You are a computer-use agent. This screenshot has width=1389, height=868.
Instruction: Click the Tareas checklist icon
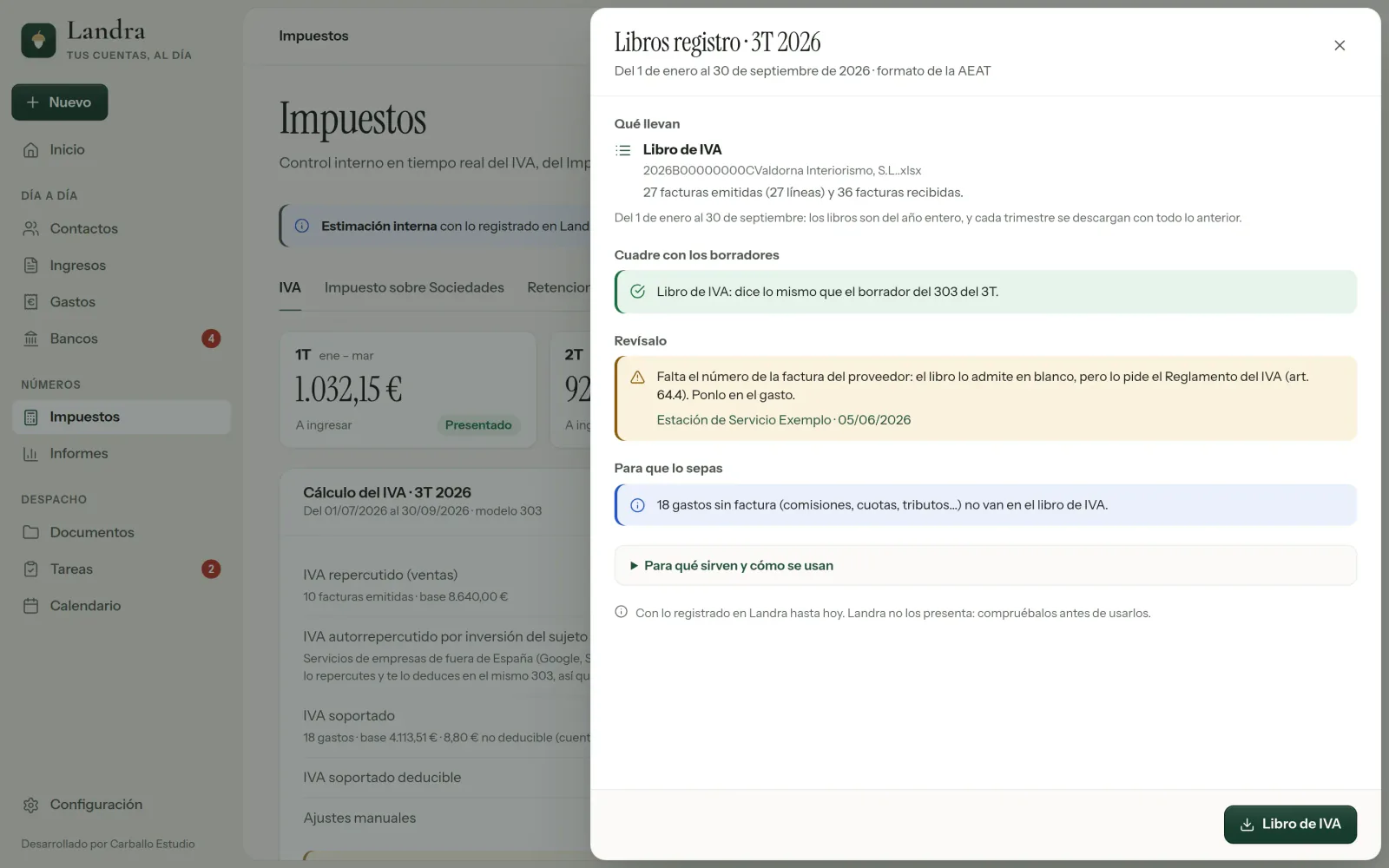31,569
